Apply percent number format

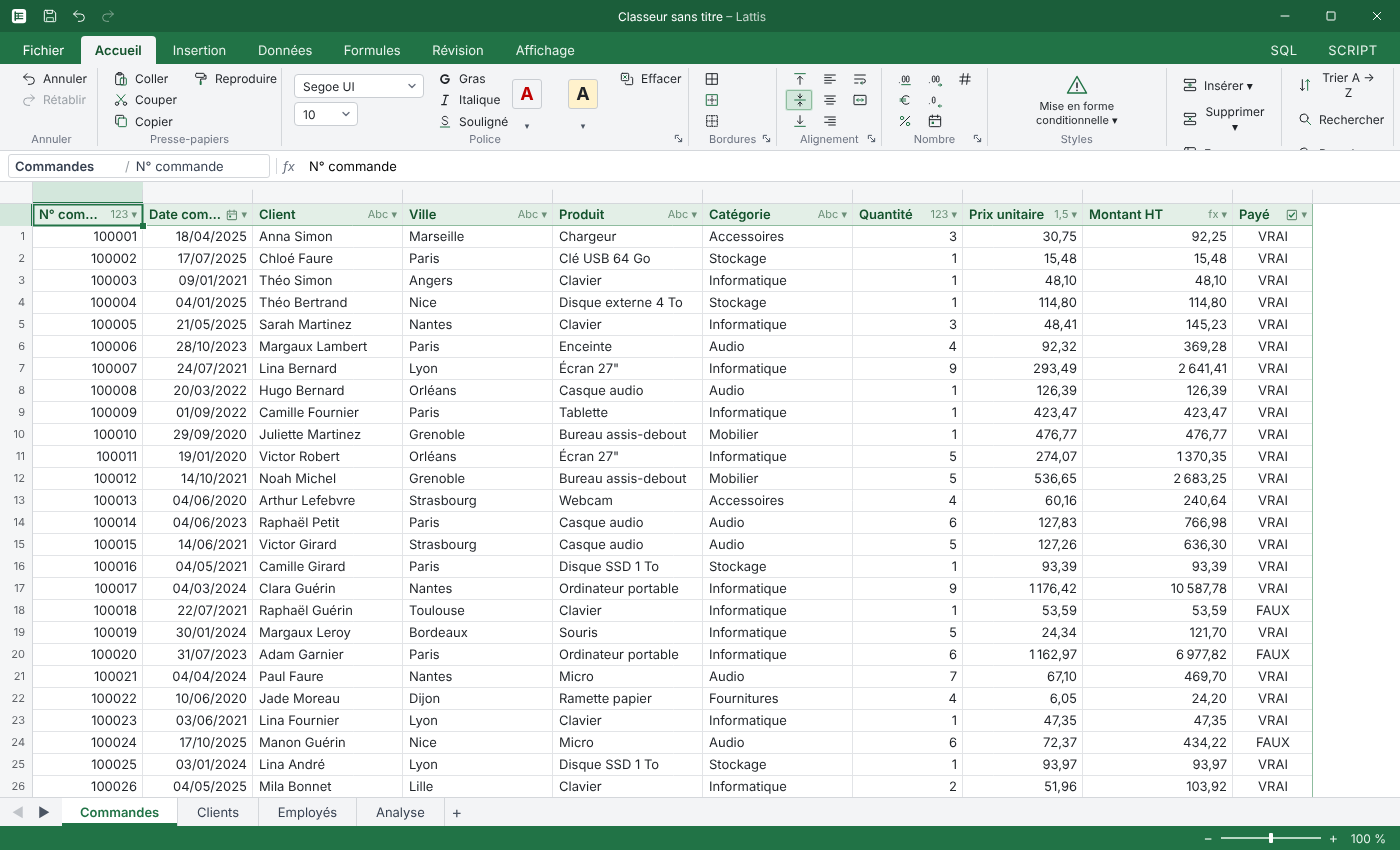[905, 121]
